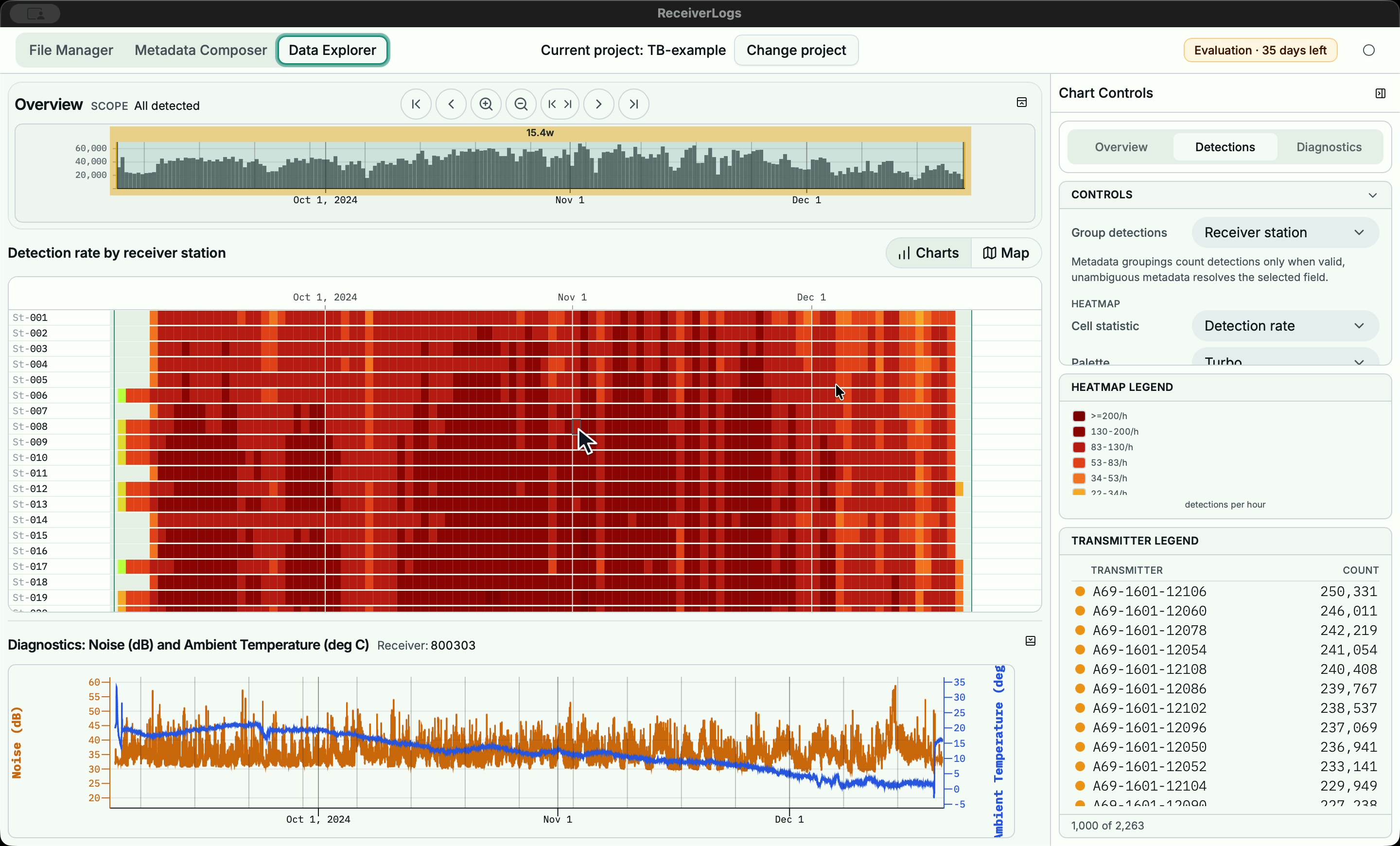Click the orange dot beside A69-1601-12052
The width and height of the screenshot is (1400, 846).
pos(1080,766)
